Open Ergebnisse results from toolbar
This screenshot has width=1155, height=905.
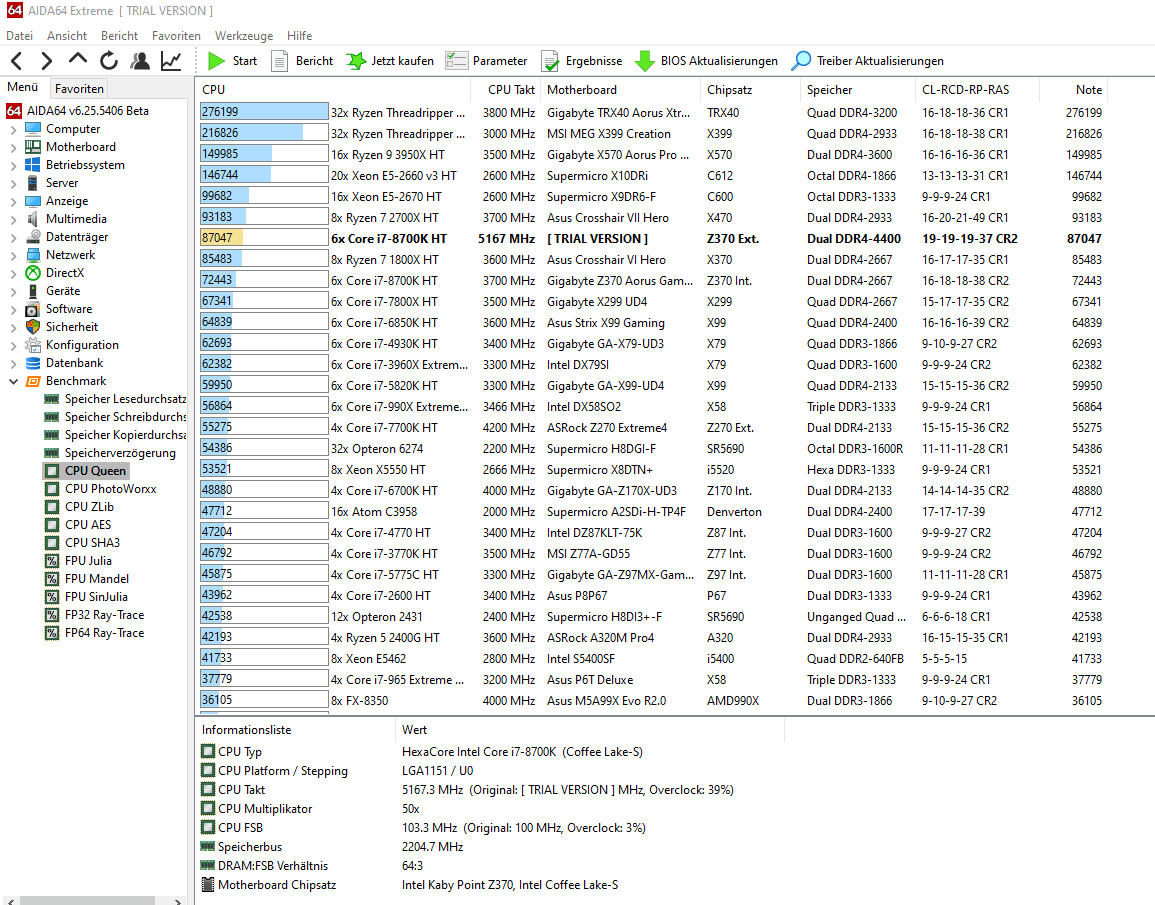[x=582, y=60]
